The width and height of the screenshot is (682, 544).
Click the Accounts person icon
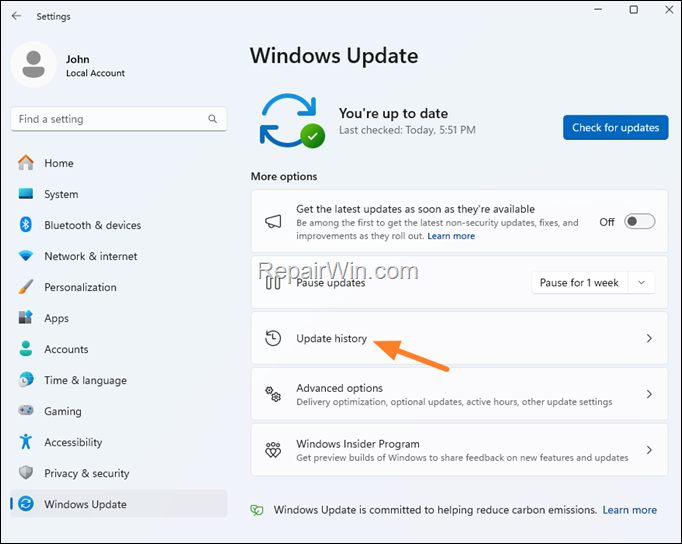26,349
